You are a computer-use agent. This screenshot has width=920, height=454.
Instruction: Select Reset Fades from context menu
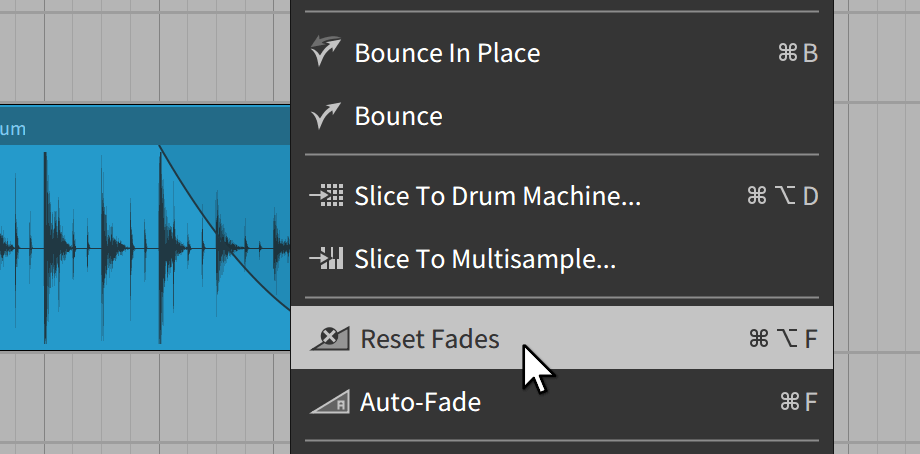click(430, 339)
